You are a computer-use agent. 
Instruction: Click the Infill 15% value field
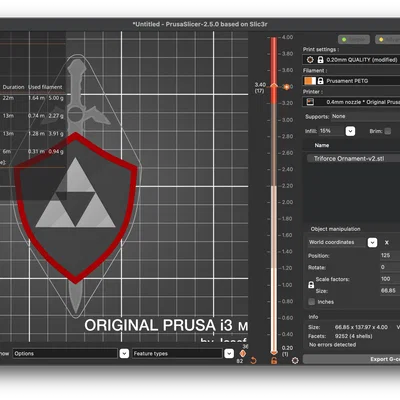[x=331, y=131]
